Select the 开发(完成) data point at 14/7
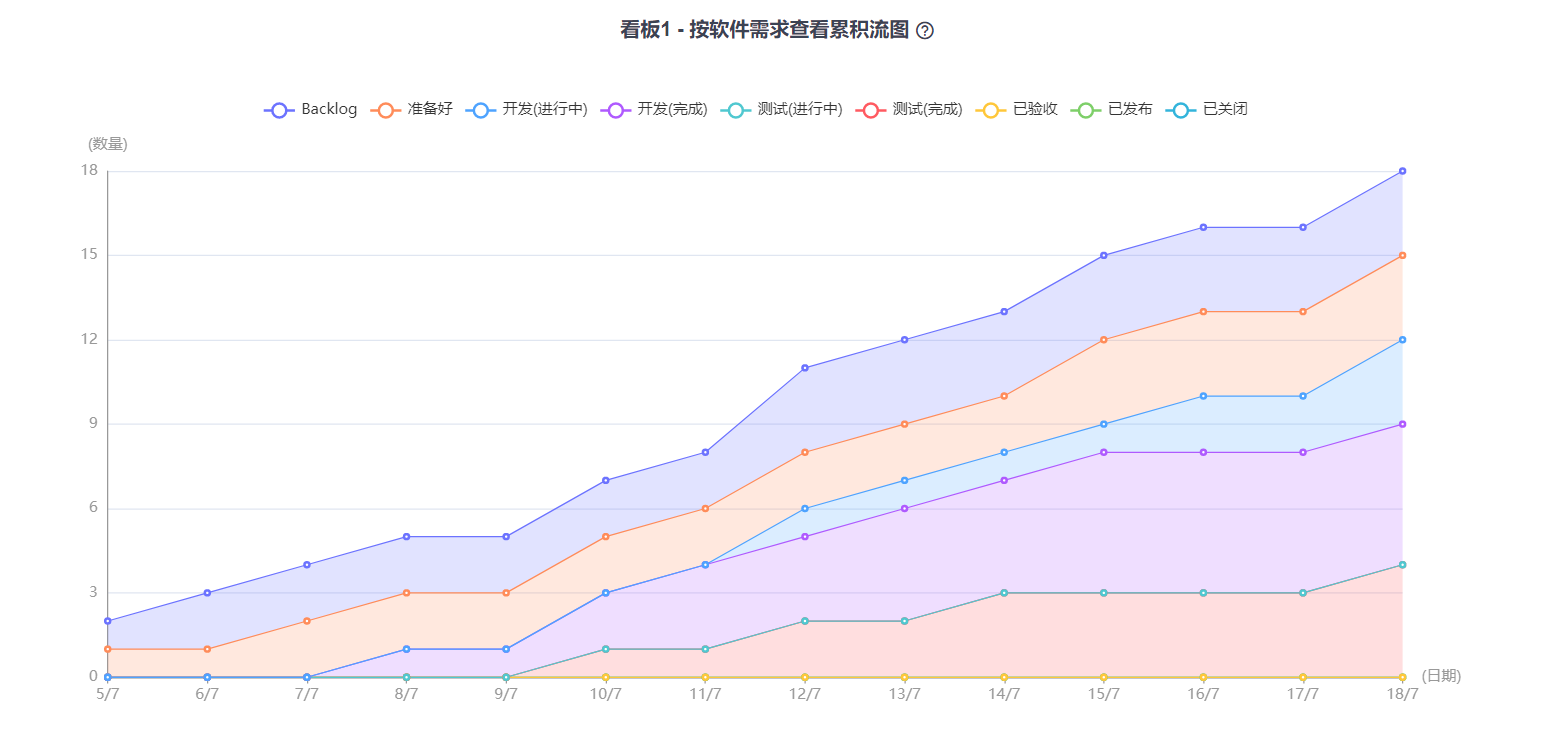Viewport: 1550px width, 745px height. (1004, 480)
